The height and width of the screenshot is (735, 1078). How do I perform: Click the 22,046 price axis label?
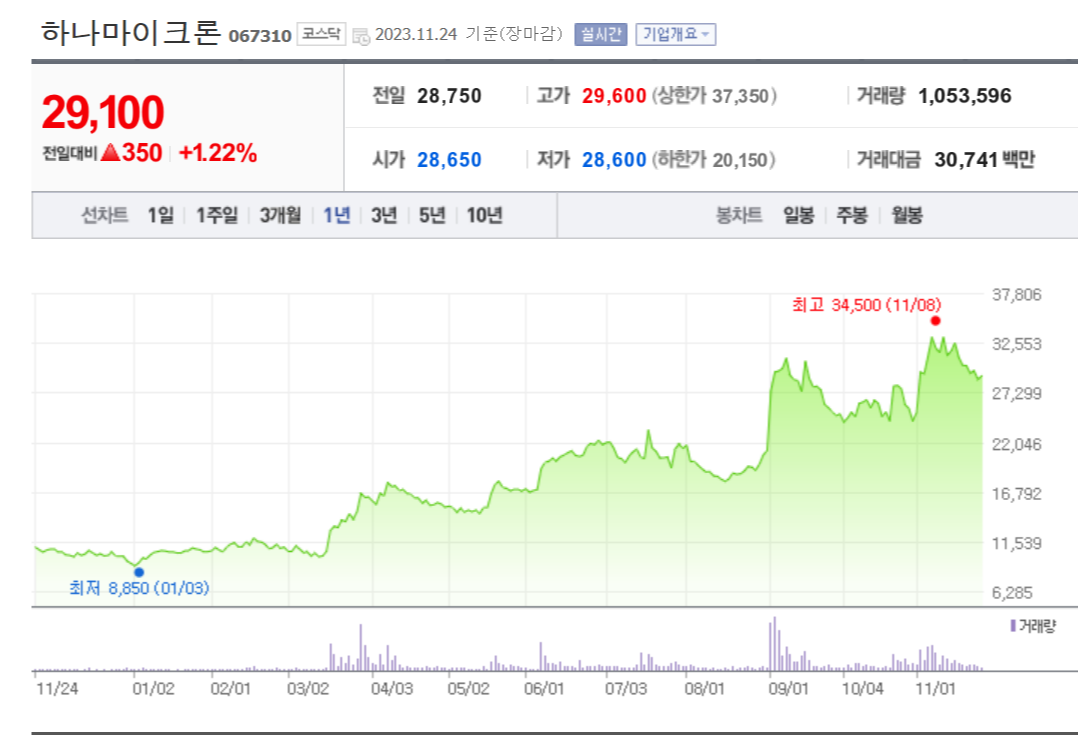(1016, 445)
